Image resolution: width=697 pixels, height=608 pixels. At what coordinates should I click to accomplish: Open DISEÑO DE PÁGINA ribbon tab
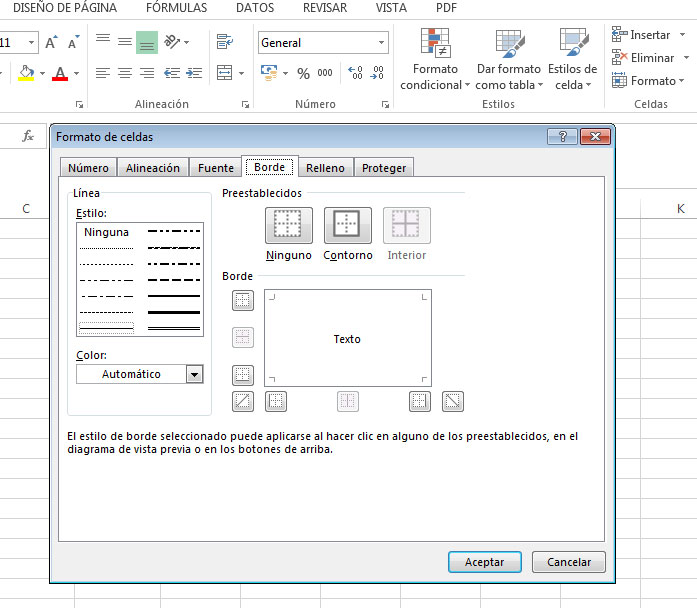pos(65,8)
